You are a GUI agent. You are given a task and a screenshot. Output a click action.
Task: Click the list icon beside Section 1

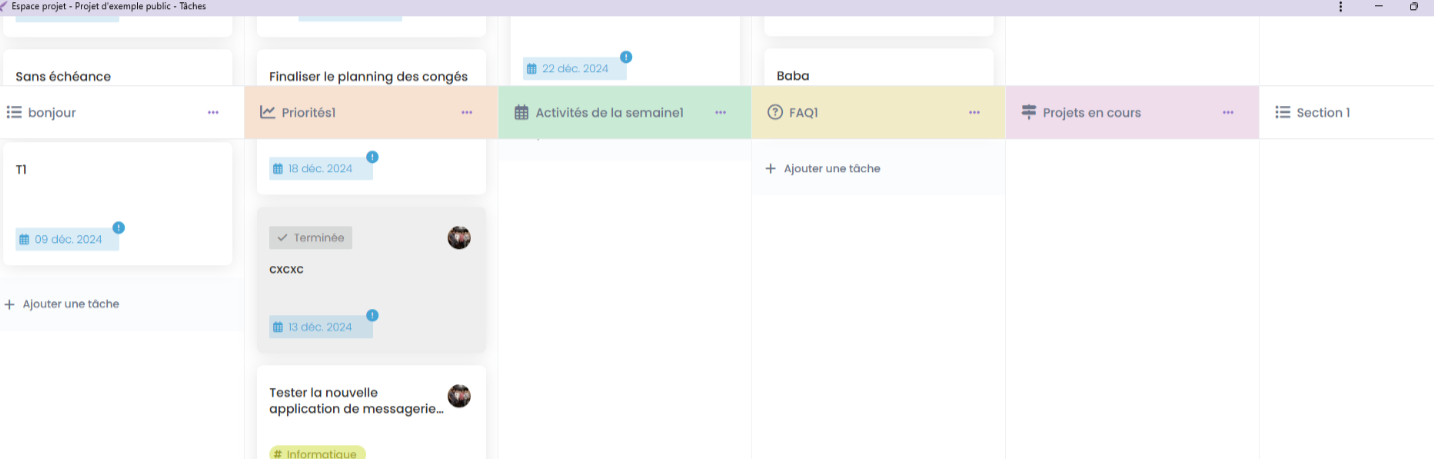click(x=1283, y=113)
